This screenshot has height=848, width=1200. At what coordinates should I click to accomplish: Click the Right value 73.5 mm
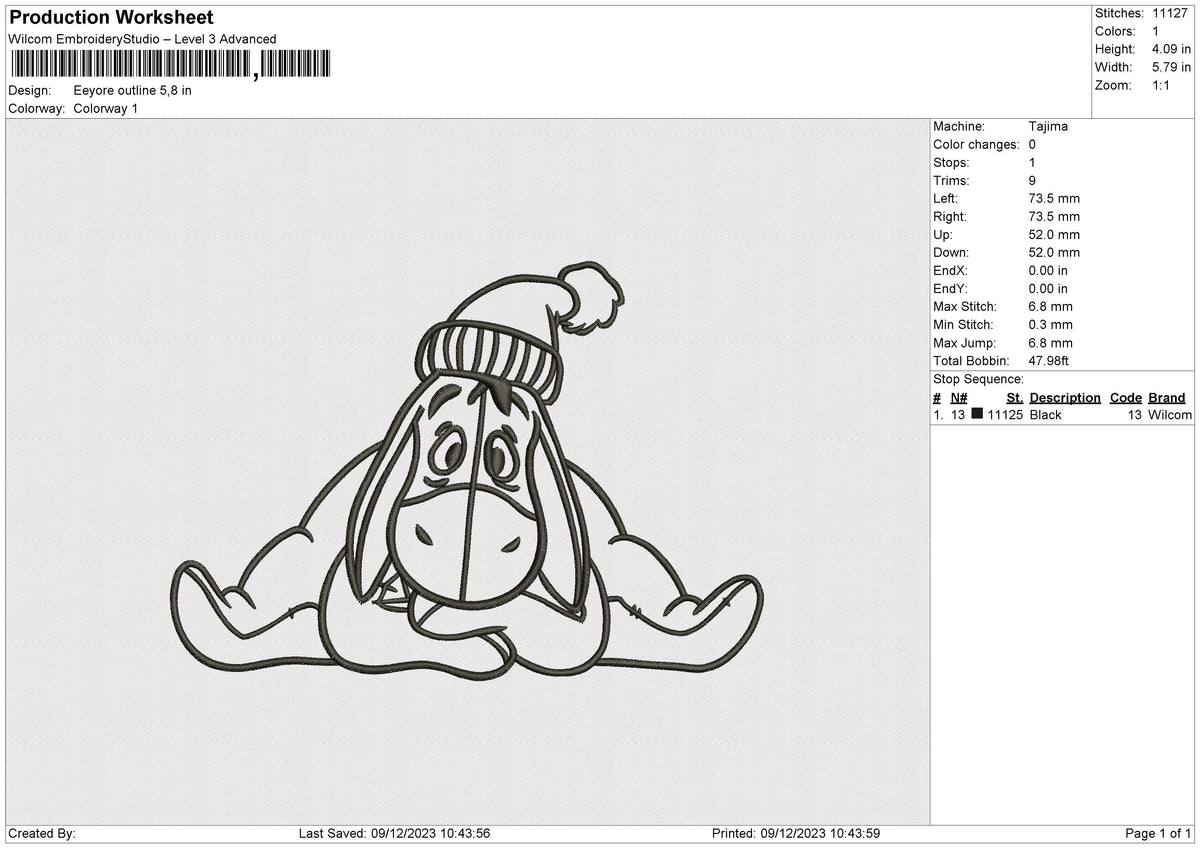(x=1054, y=216)
